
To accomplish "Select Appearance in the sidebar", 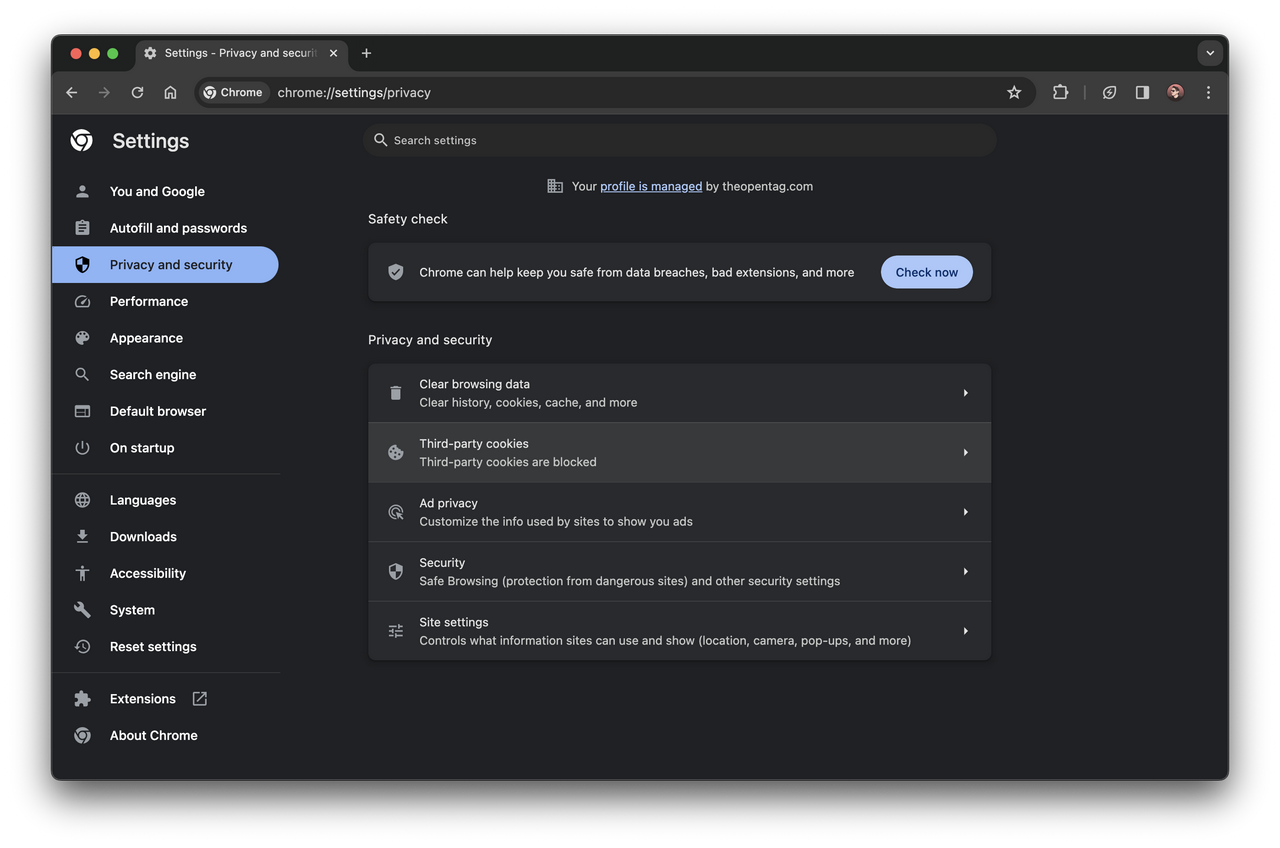I will pos(146,338).
